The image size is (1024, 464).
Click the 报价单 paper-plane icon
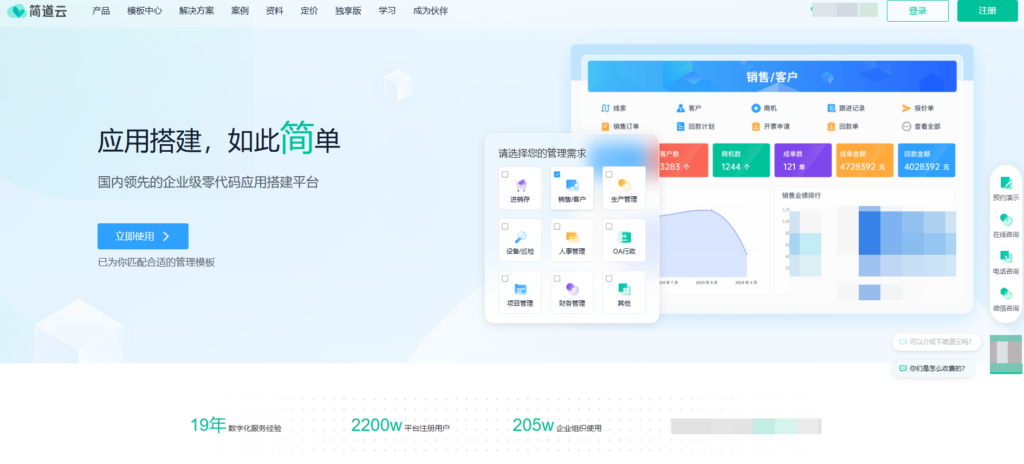click(x=906, y=108)
